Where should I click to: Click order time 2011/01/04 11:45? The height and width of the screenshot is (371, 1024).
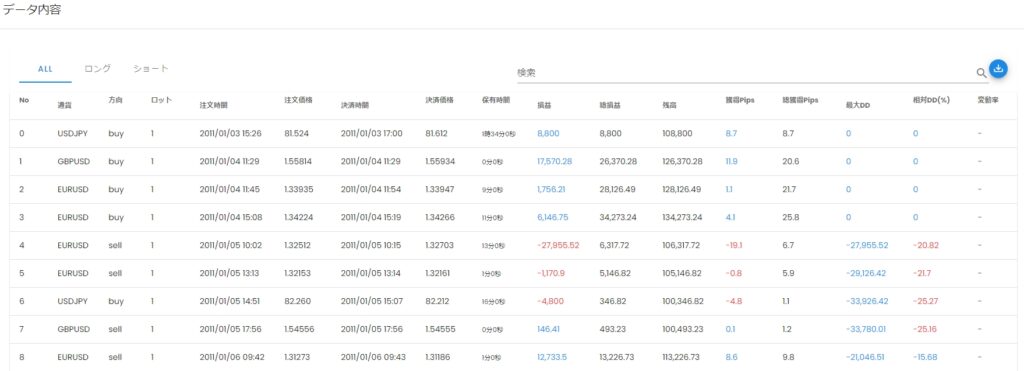tap(231, 189)
